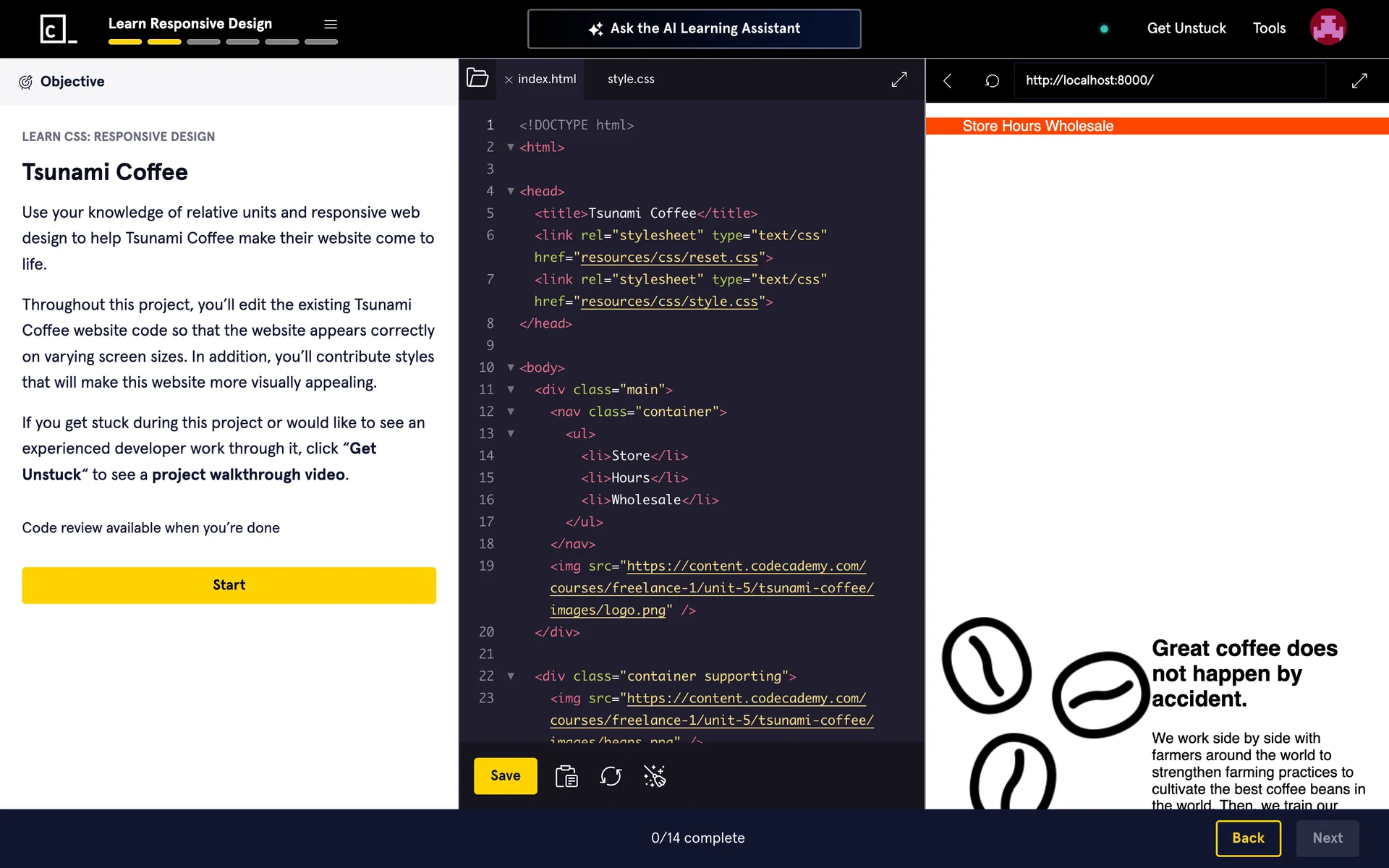Close the index.html tab

click(509, 80)
